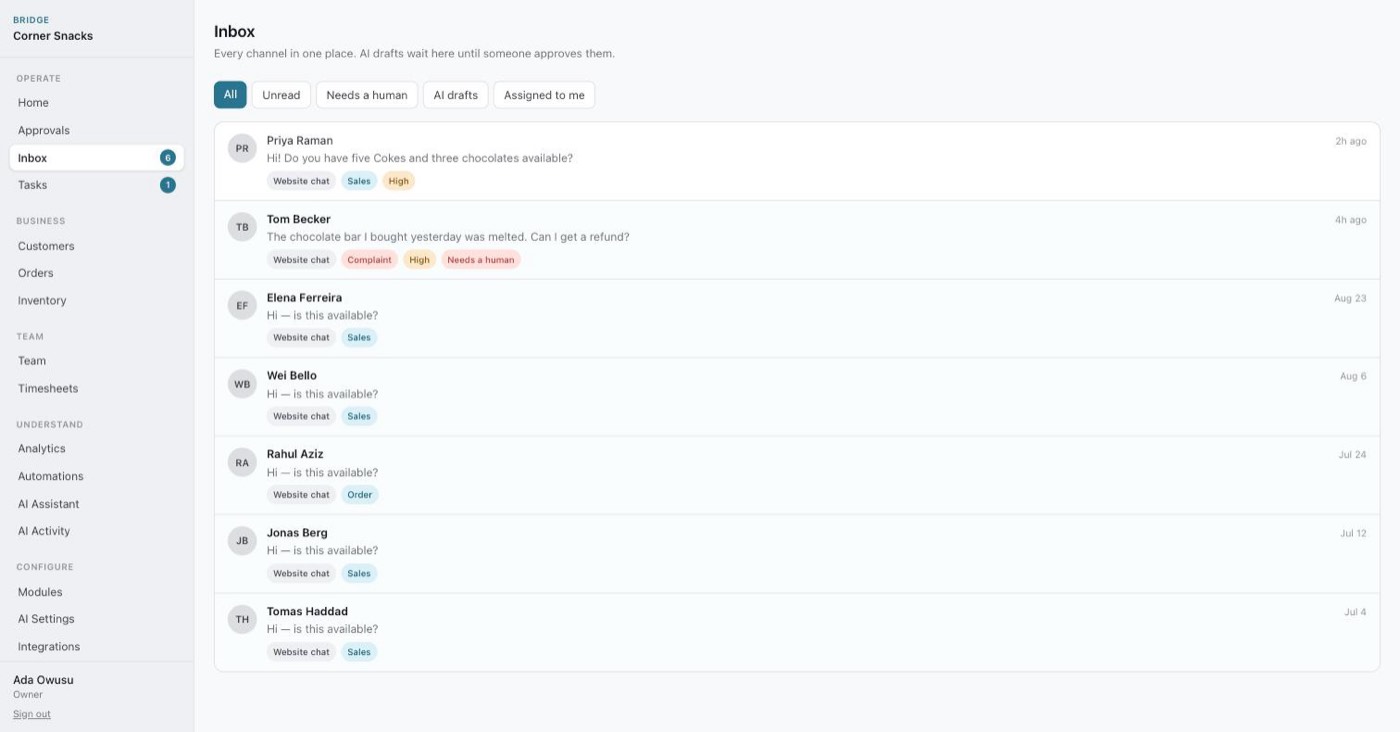Click Elena Ferreira's EF avatar

coord(242,305)
